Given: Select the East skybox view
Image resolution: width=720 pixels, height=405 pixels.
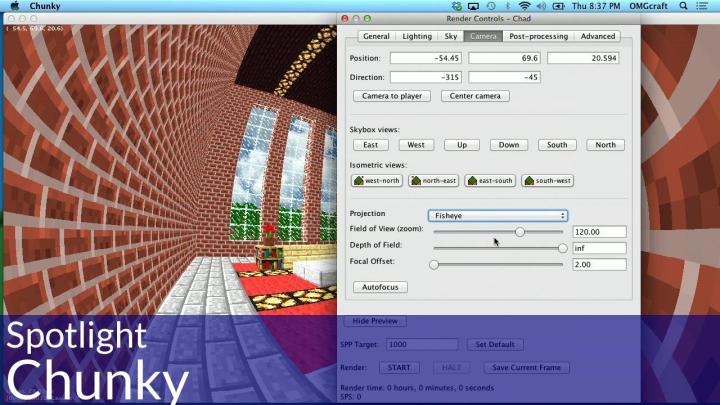Looking at the screenshot, I should [371, 145].
